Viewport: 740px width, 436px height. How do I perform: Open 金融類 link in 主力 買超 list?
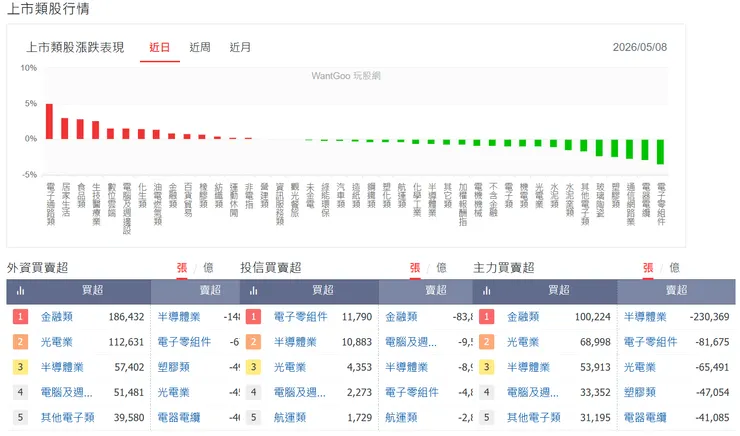coord(523,317)
